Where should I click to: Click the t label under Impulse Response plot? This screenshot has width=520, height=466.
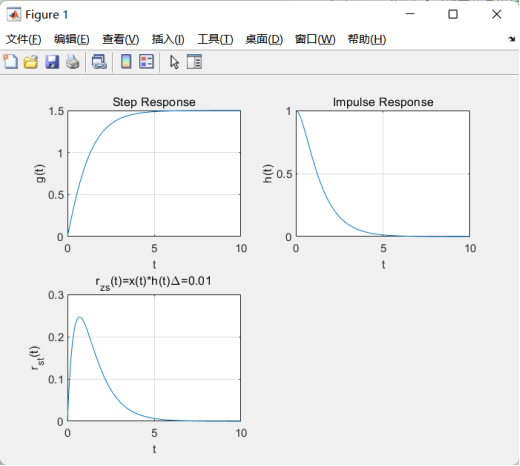click(383, 264)
